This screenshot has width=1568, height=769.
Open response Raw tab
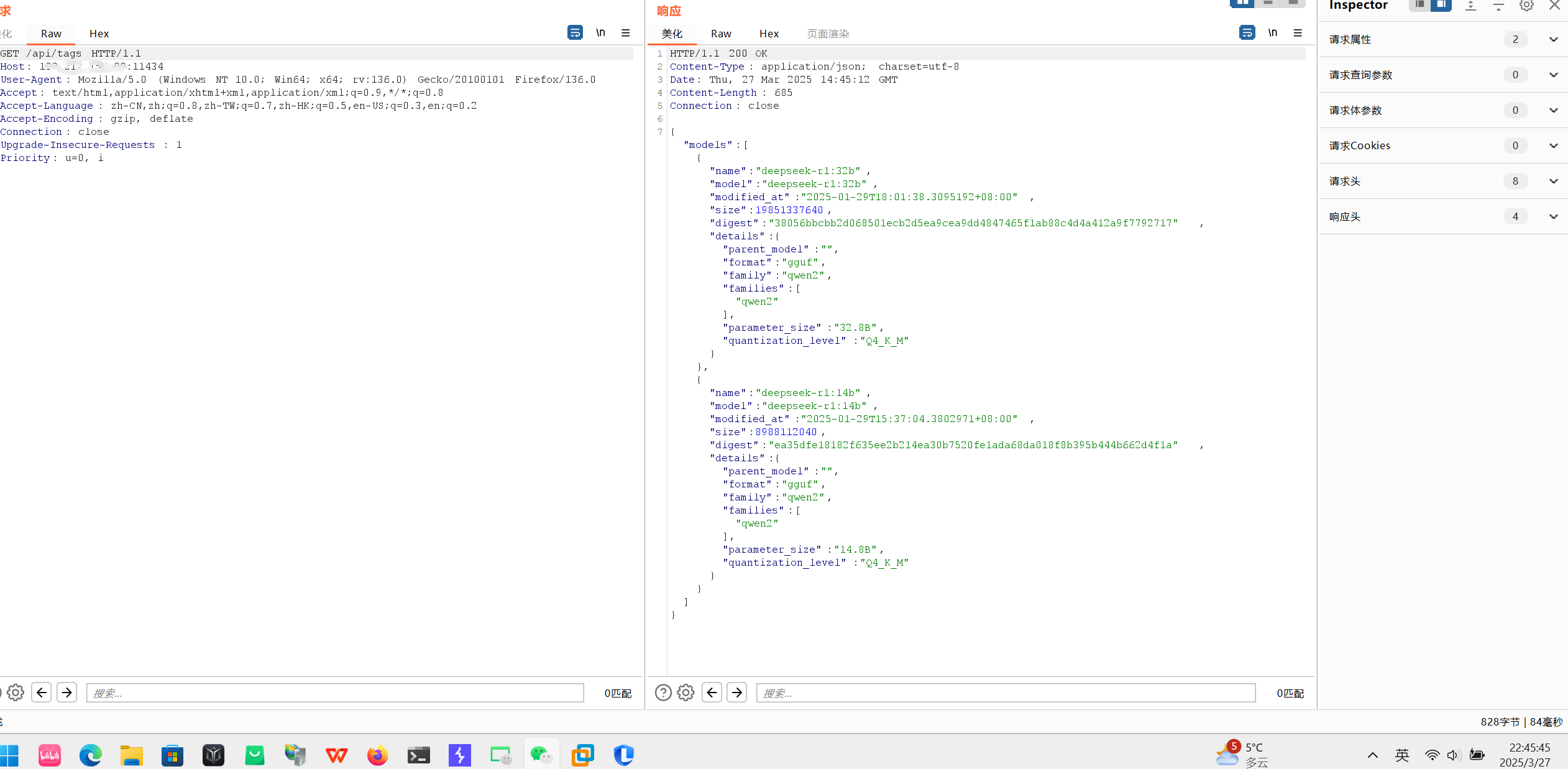(x=721, y=34)
